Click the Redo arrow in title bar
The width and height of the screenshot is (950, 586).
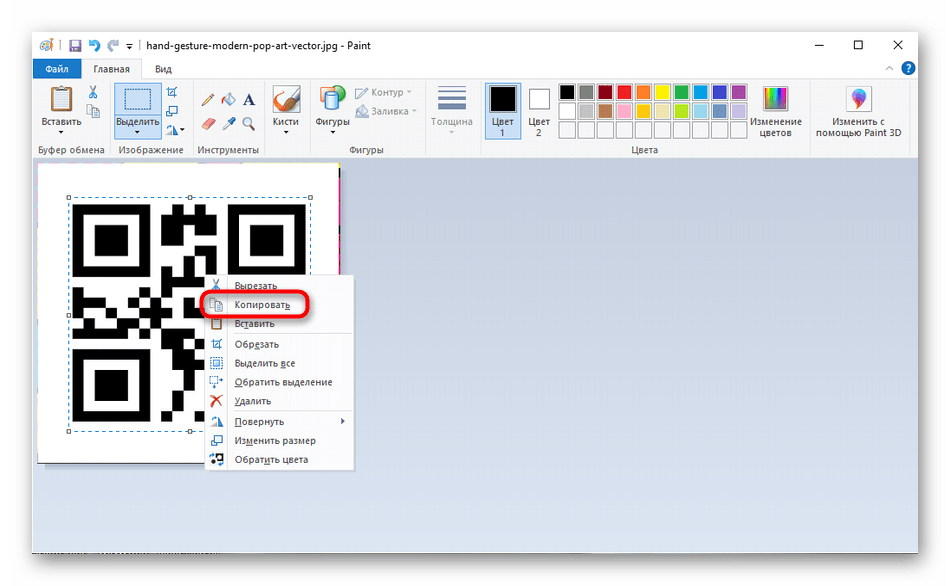[113, 45]
